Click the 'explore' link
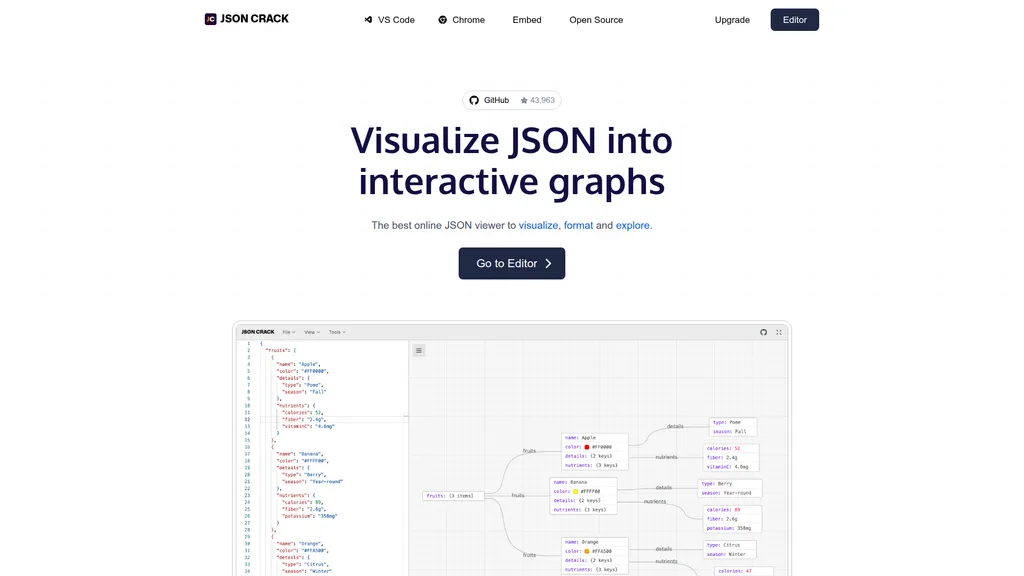 point(632,225)
